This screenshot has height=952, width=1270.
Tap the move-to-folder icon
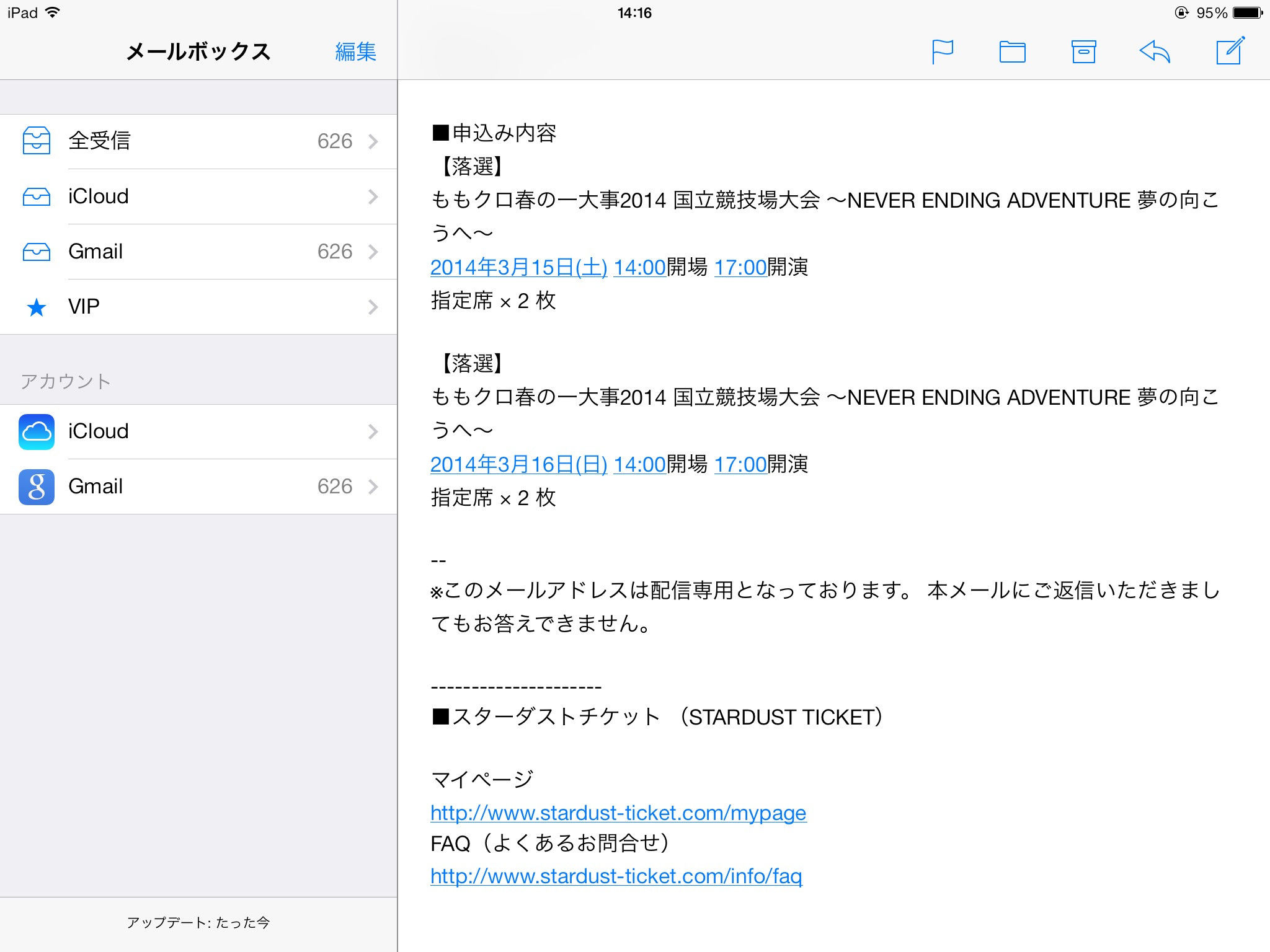[x=1012, y=52]
